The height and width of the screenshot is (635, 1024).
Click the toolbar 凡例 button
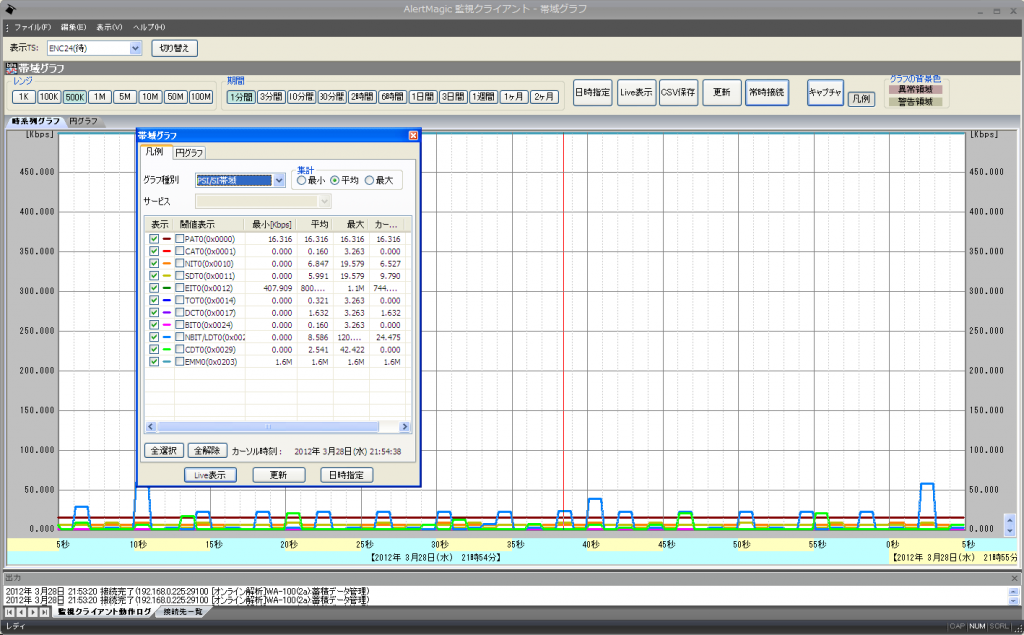click(x=861, y=99)
